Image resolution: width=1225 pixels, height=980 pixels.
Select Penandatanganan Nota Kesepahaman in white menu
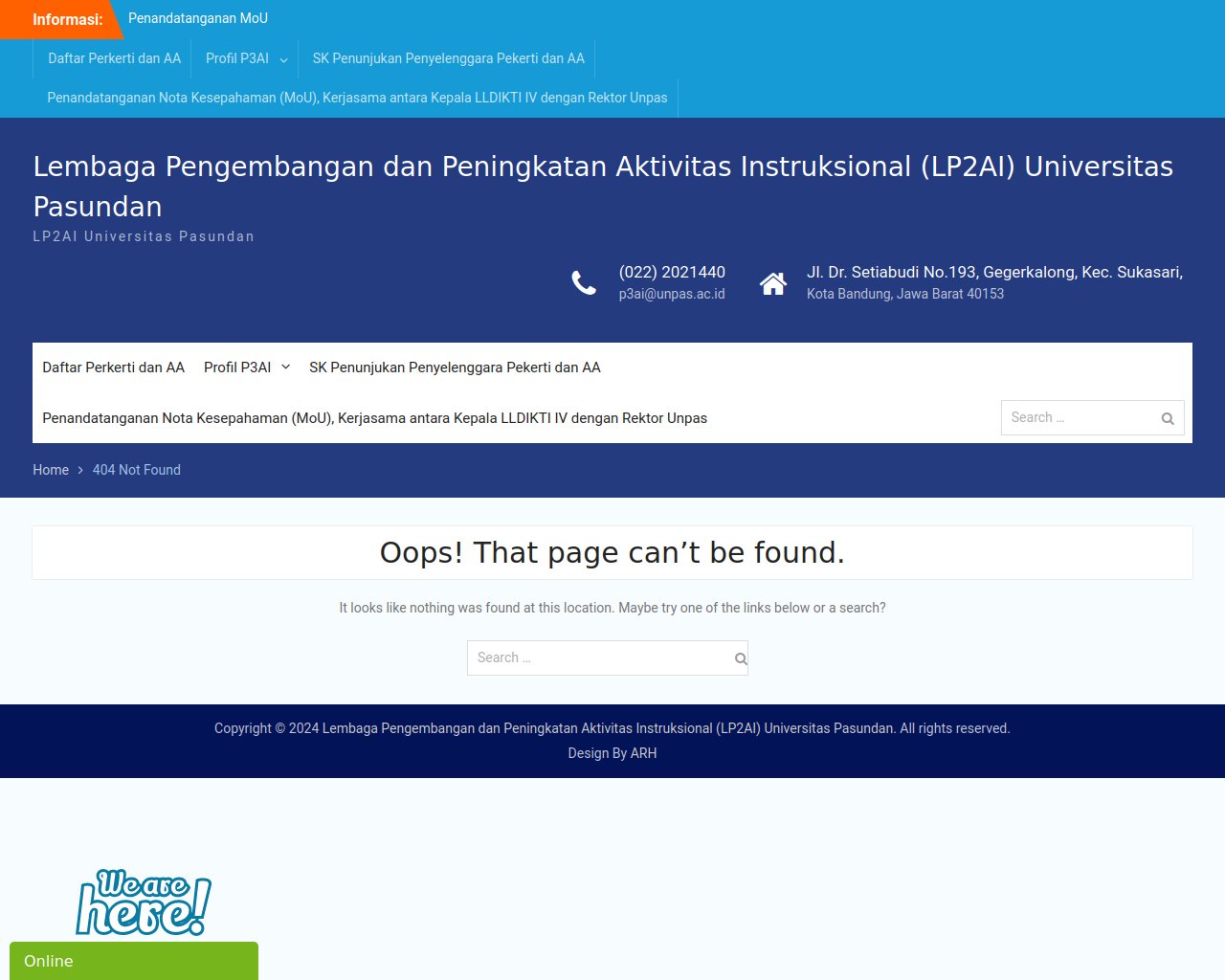pyautogui.click(x=374, y=418)
